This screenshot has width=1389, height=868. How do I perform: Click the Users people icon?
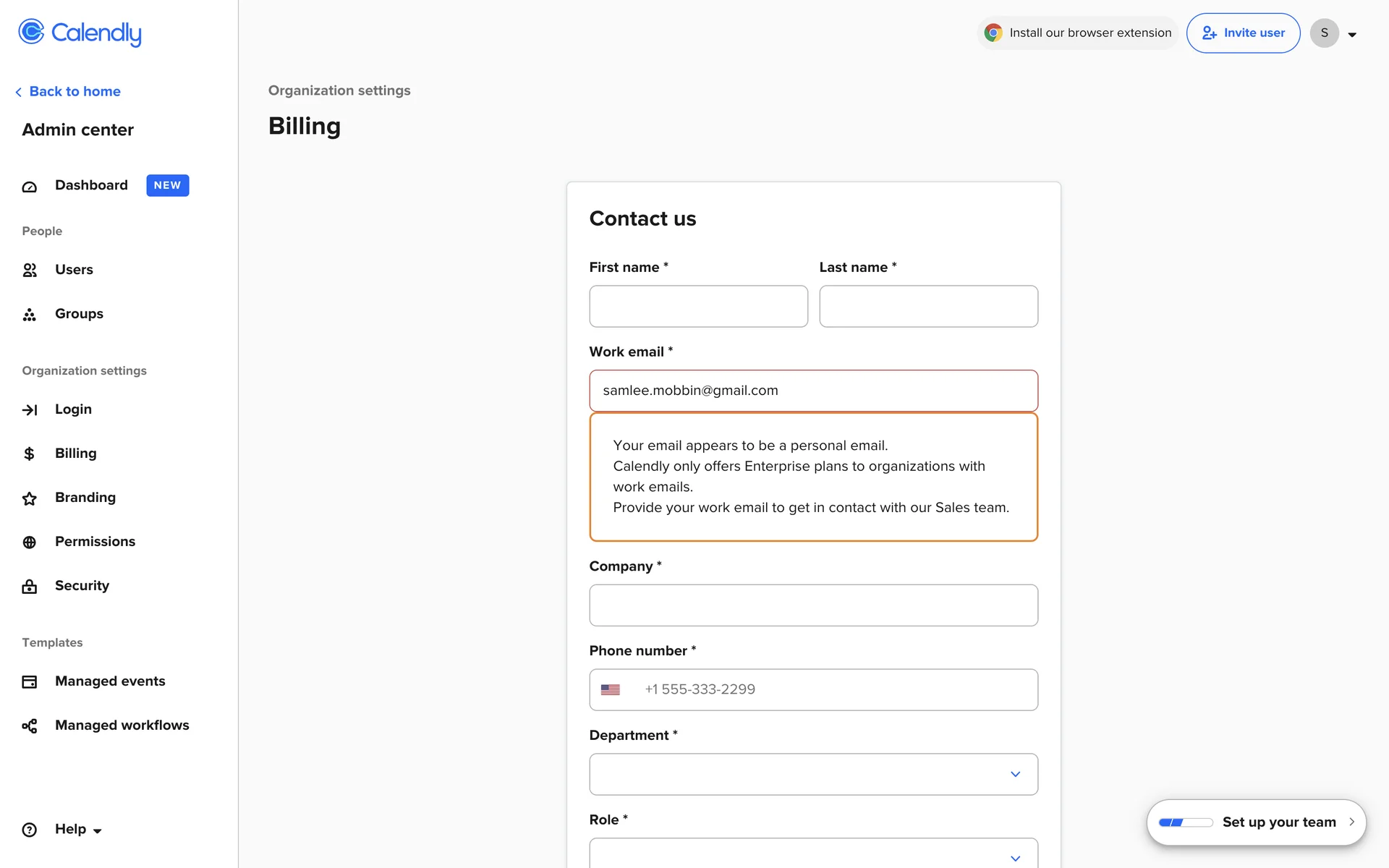point(30,271)
